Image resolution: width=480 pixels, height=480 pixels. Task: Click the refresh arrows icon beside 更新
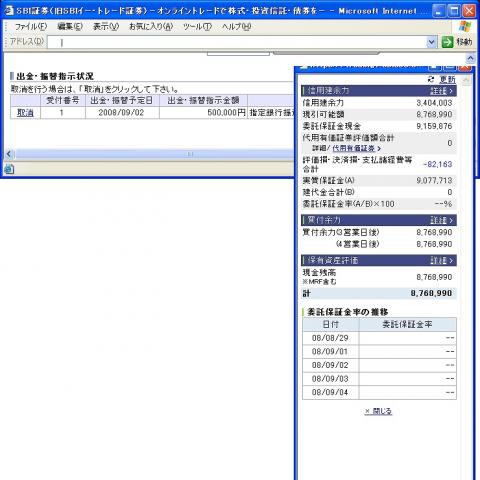coord(431,79)
